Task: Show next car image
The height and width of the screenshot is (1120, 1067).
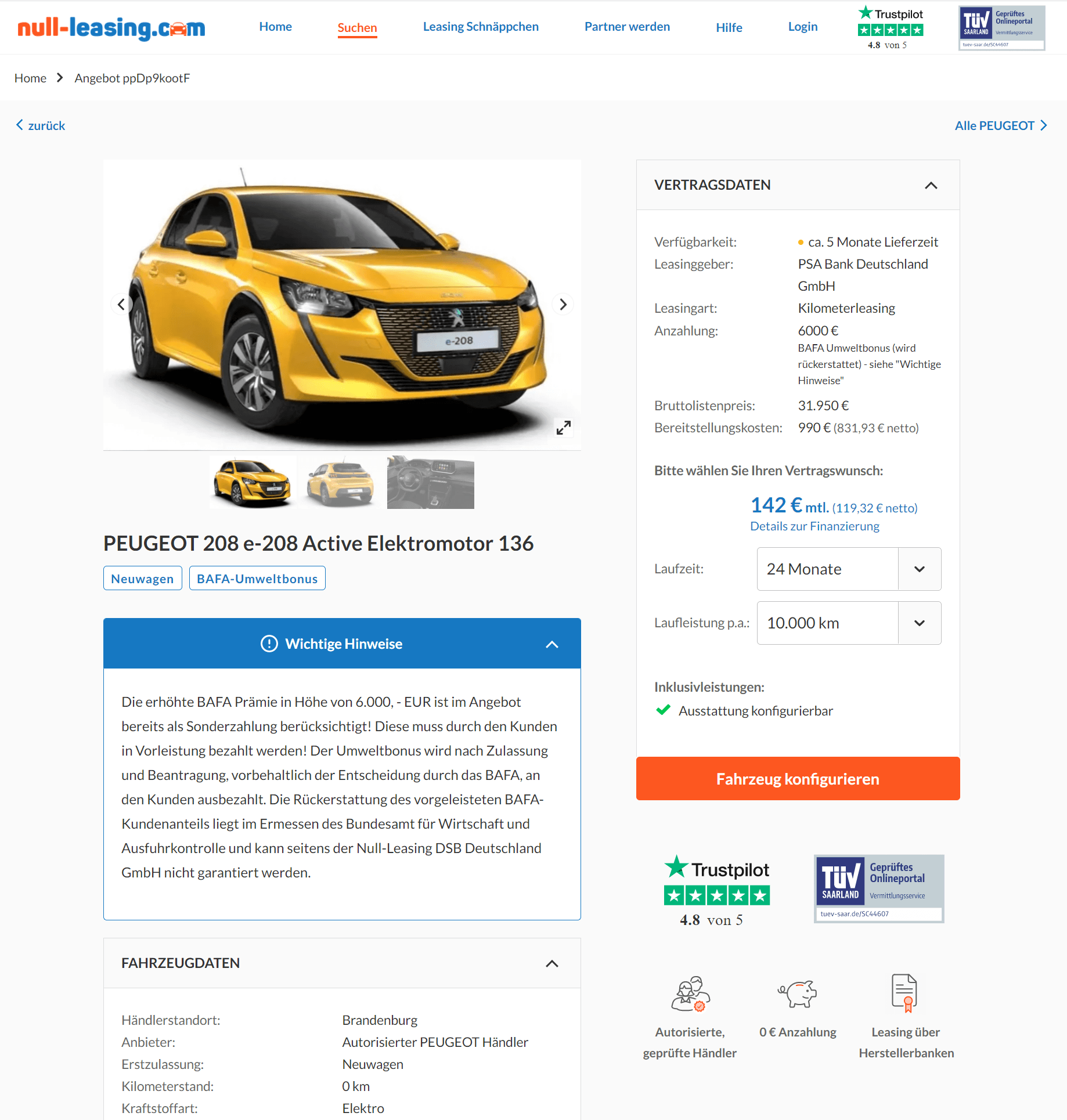Action: pyautogui.click(x=563, y=304)
